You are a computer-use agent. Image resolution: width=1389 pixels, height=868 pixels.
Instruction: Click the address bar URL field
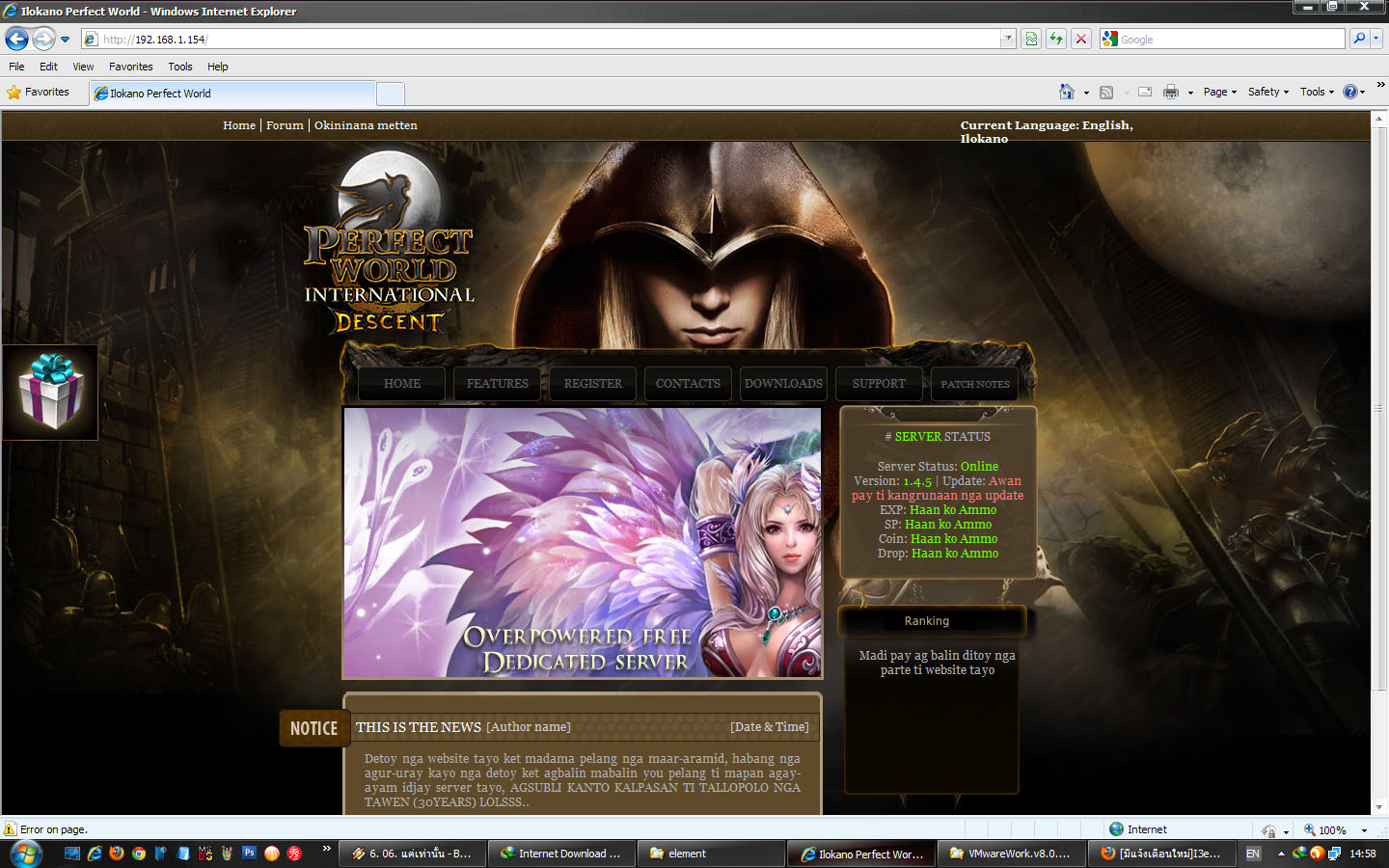pyautogui.click(x=540, y=40)
